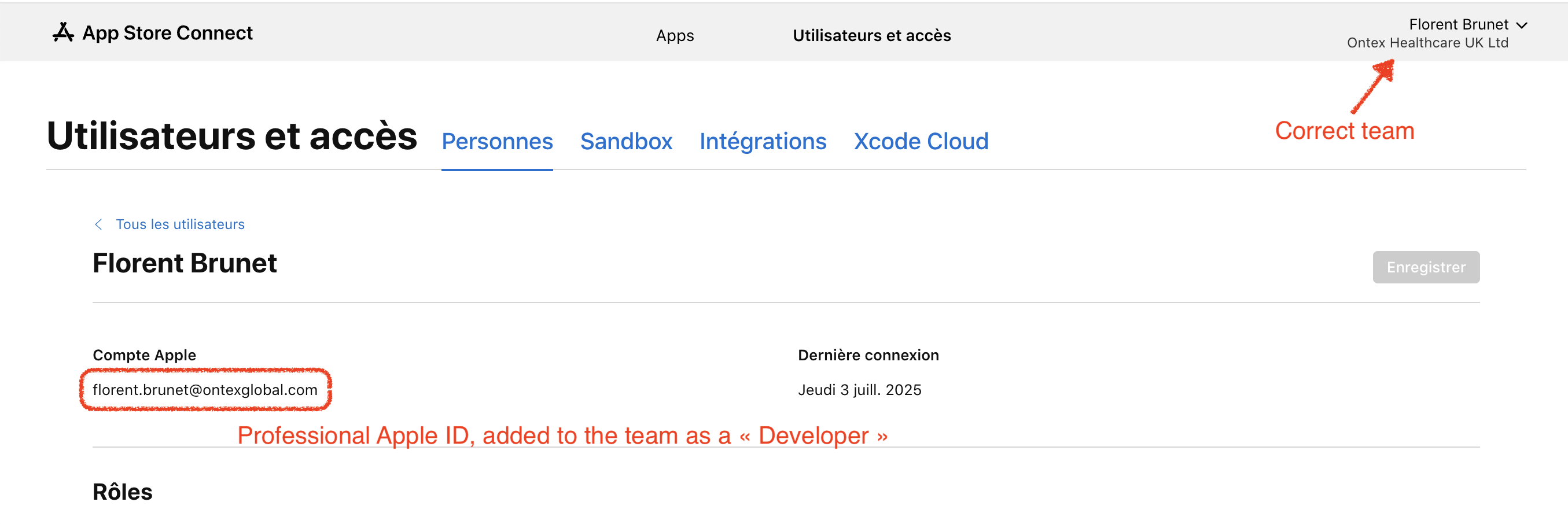Click the back chevron before Tous les utilisateurs
Viewport: 1568px width, 524px height.
[x=98, y=224]
